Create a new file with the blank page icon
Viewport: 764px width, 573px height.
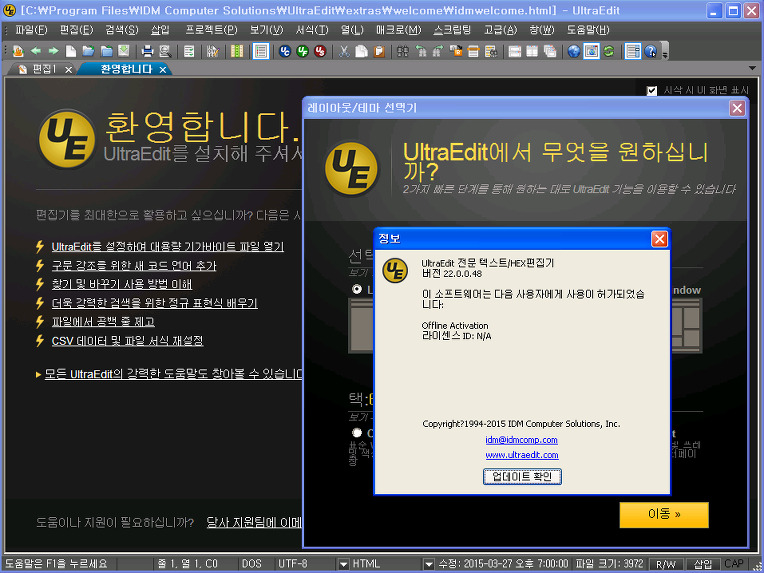[x=71, y=51]
